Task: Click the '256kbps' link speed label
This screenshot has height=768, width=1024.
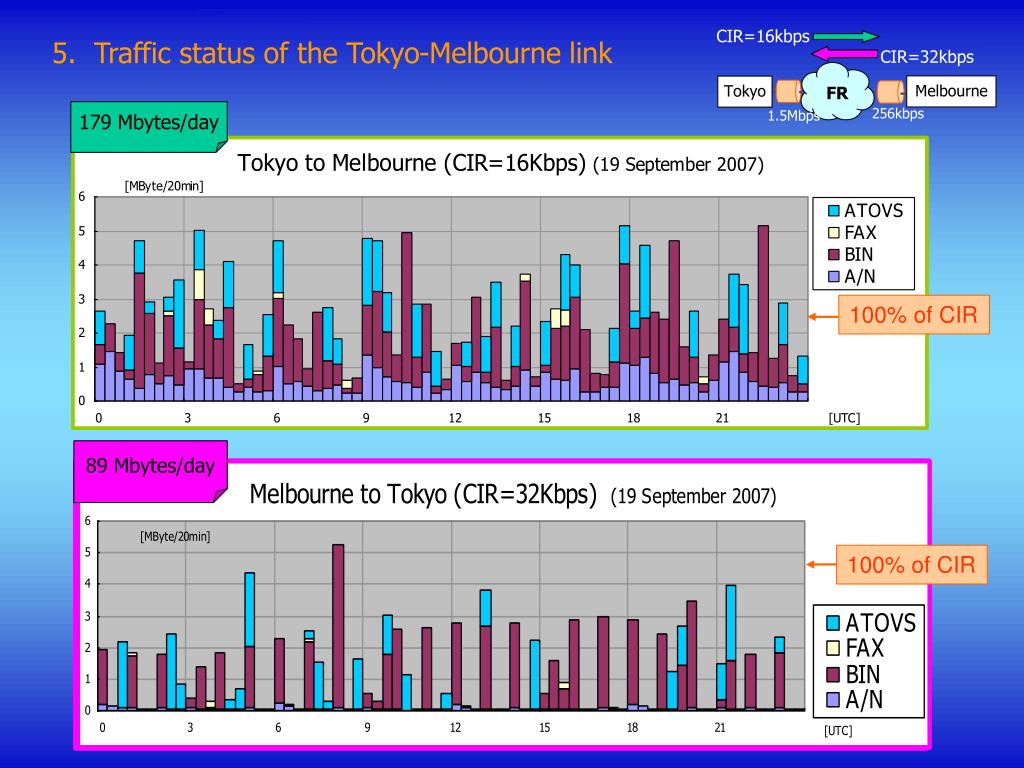Action: tap(898, 114)
